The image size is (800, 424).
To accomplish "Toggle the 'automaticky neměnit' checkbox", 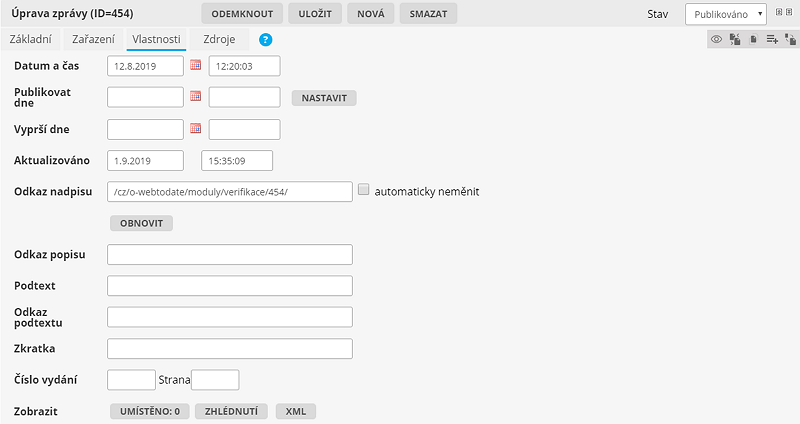I will [364, 190].
